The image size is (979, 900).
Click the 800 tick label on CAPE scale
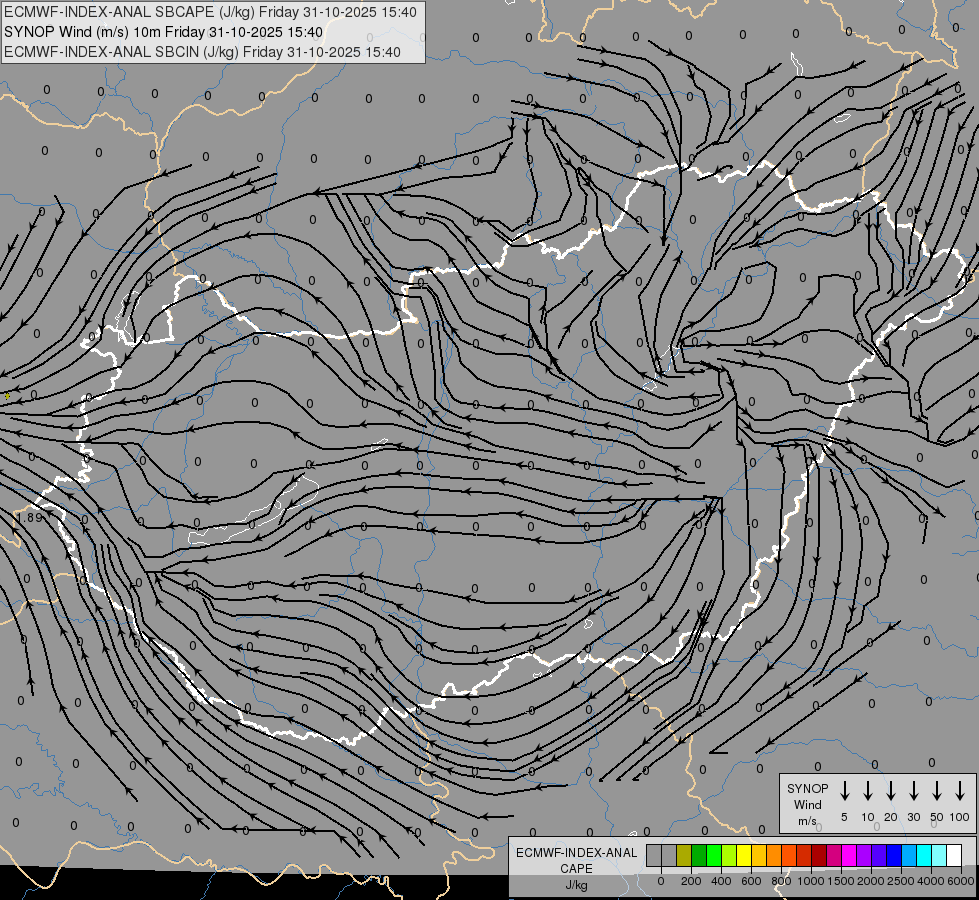pyautogui.click(x=781, y=881)
